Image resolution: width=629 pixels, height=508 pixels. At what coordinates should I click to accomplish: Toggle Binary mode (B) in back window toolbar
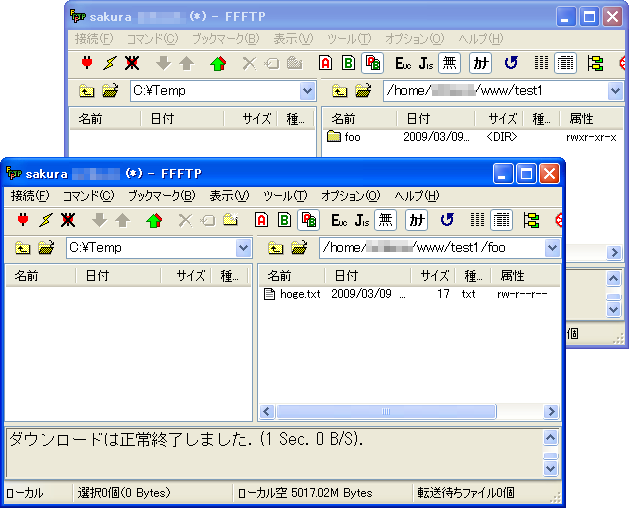pyautogui.click(x=349, y=63)
